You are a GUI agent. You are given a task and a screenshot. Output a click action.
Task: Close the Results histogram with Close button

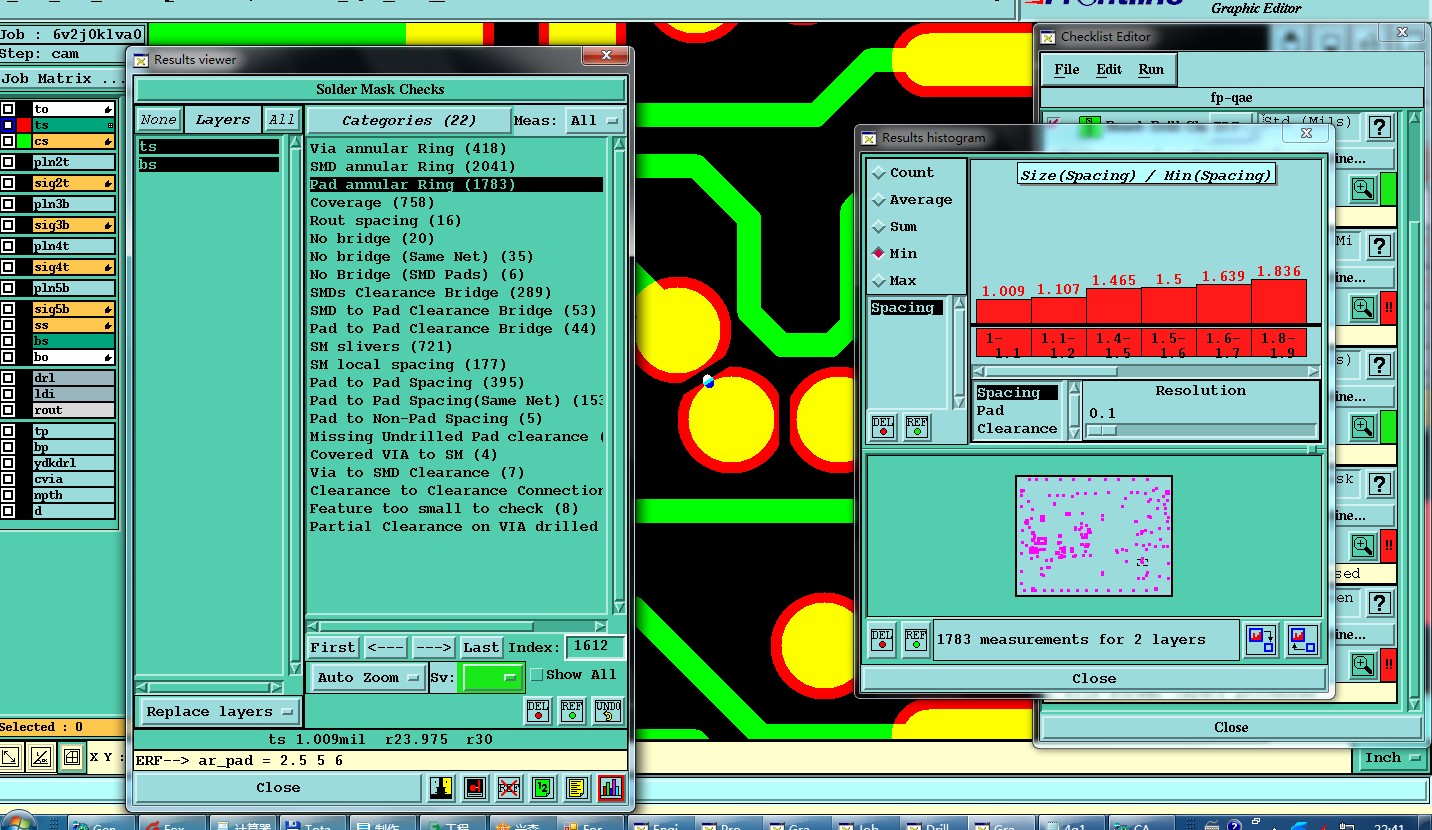tap(1094, 679)
